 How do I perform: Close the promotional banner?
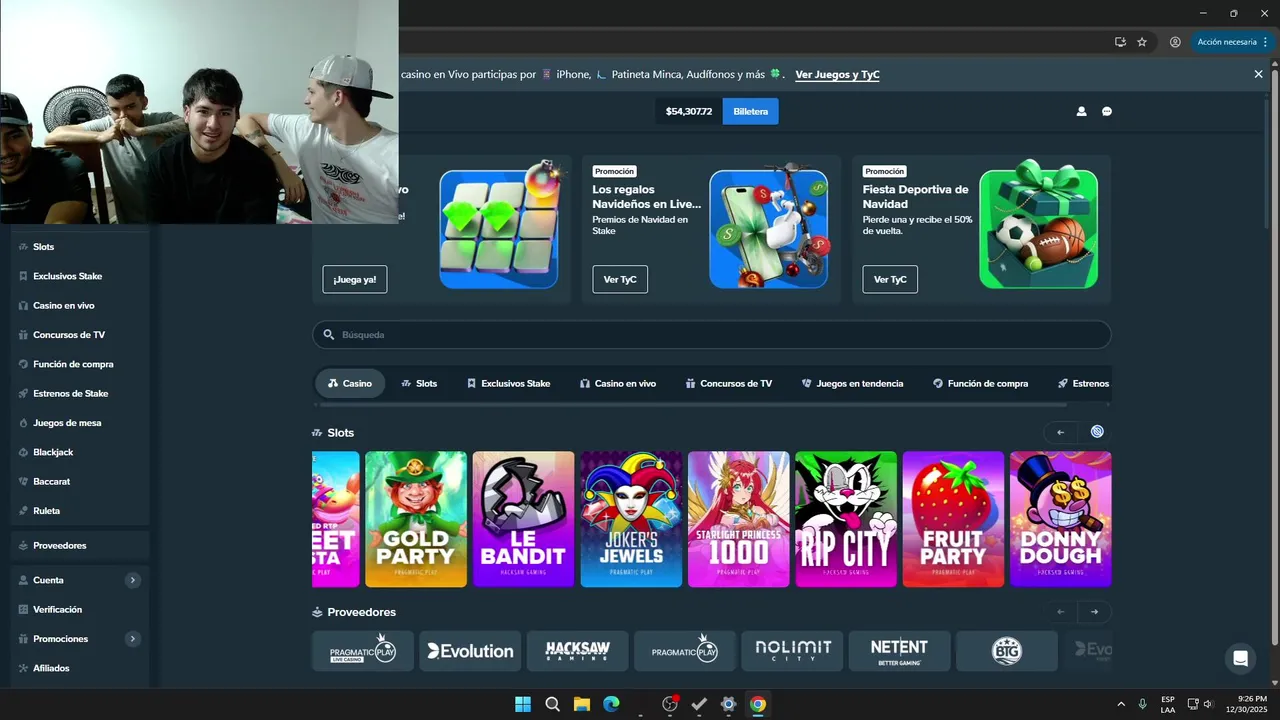[x=1259, y=74]
